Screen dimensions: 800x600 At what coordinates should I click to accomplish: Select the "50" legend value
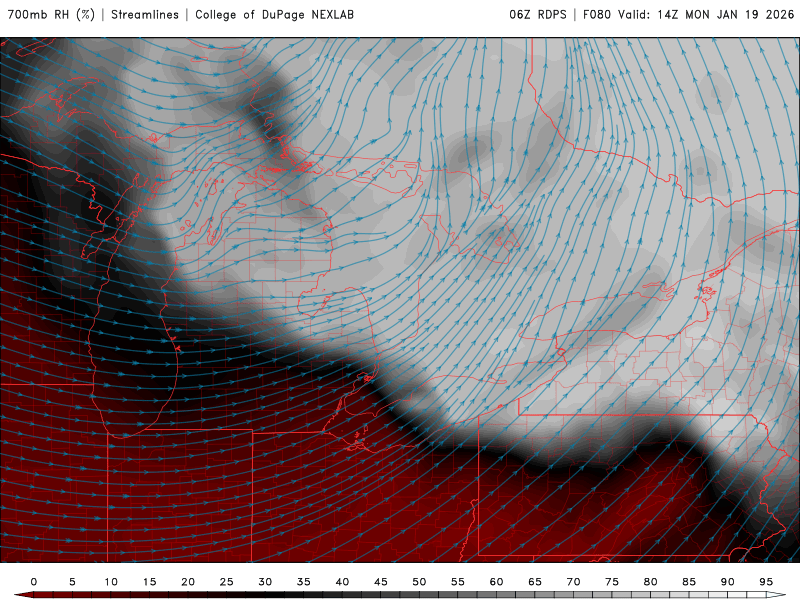(x=419, y=582)
